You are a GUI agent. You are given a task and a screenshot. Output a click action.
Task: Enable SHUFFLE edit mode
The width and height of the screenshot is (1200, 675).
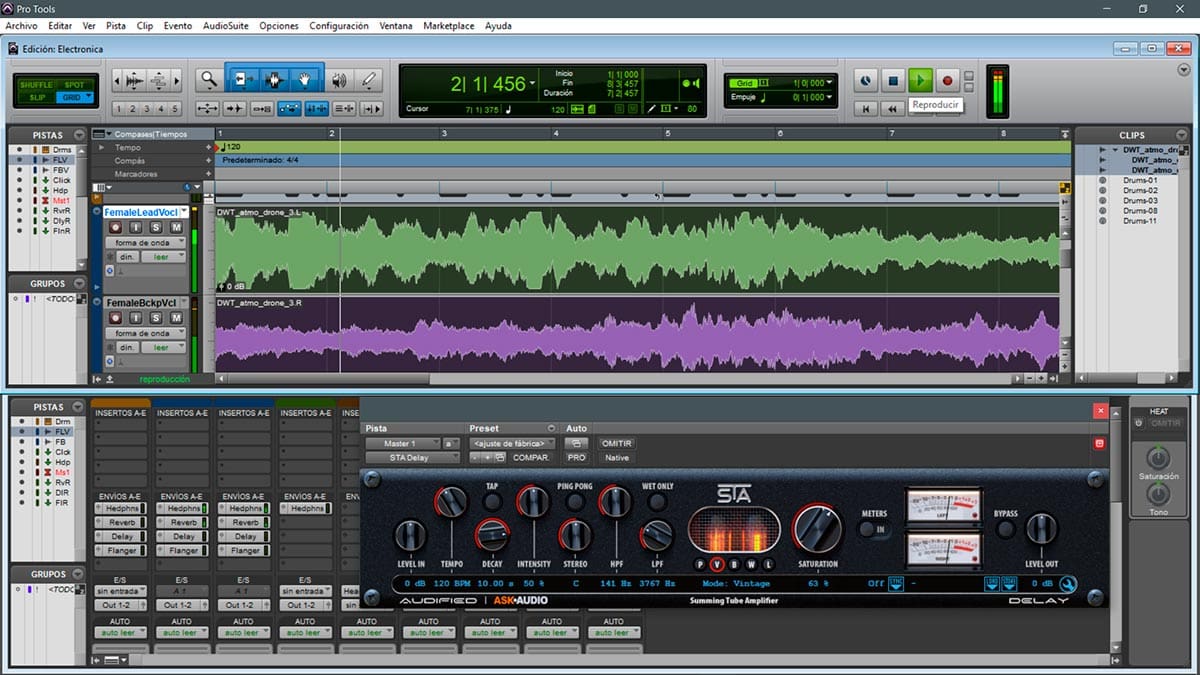click(37, 84)
